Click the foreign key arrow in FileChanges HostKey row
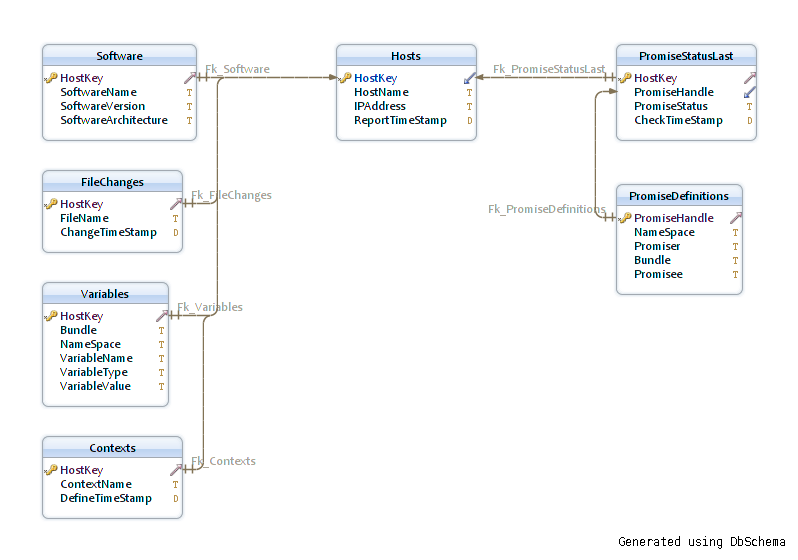798x560 pixels. pos(176,204)
